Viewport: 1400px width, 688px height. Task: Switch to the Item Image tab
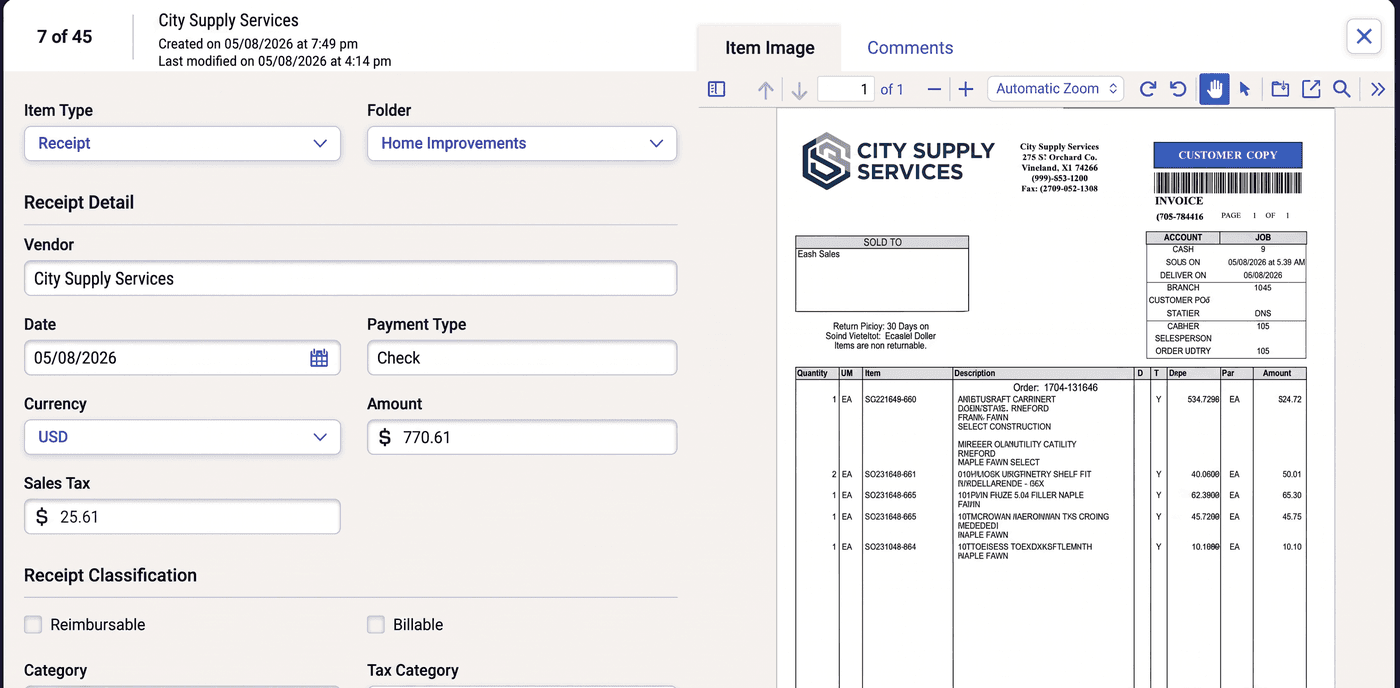pyautogui.click(x=769, y=47)
